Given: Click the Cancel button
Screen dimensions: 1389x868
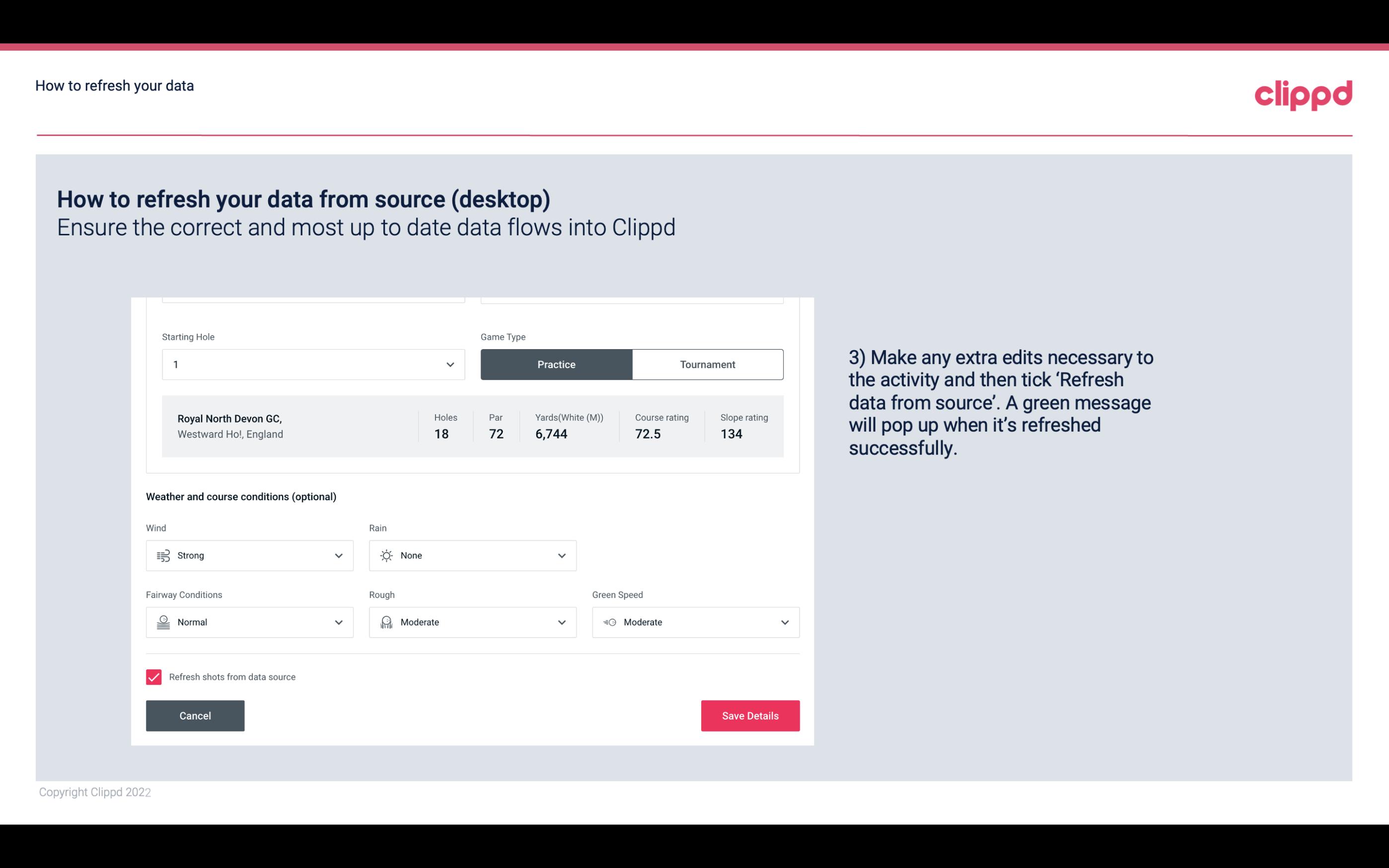Looking at the screenshot, I should coord(195,715).
